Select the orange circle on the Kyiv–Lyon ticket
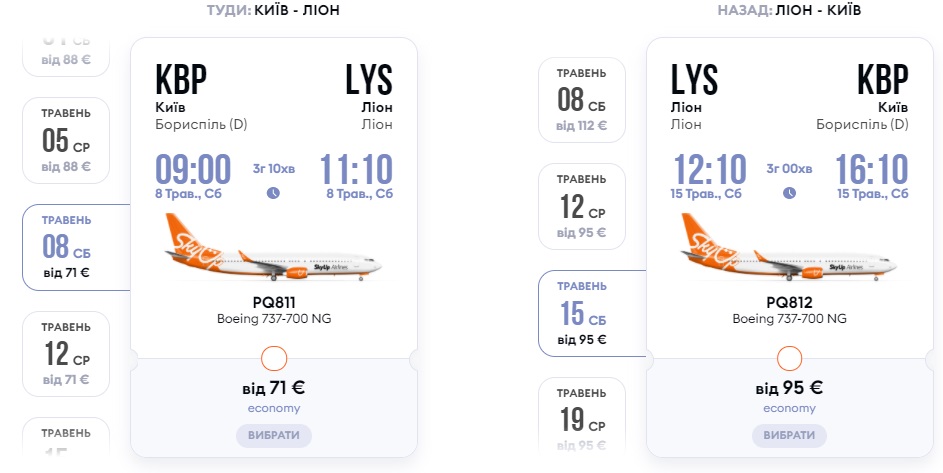The height and width of the screenshot is (473, 943). (273, 358)
